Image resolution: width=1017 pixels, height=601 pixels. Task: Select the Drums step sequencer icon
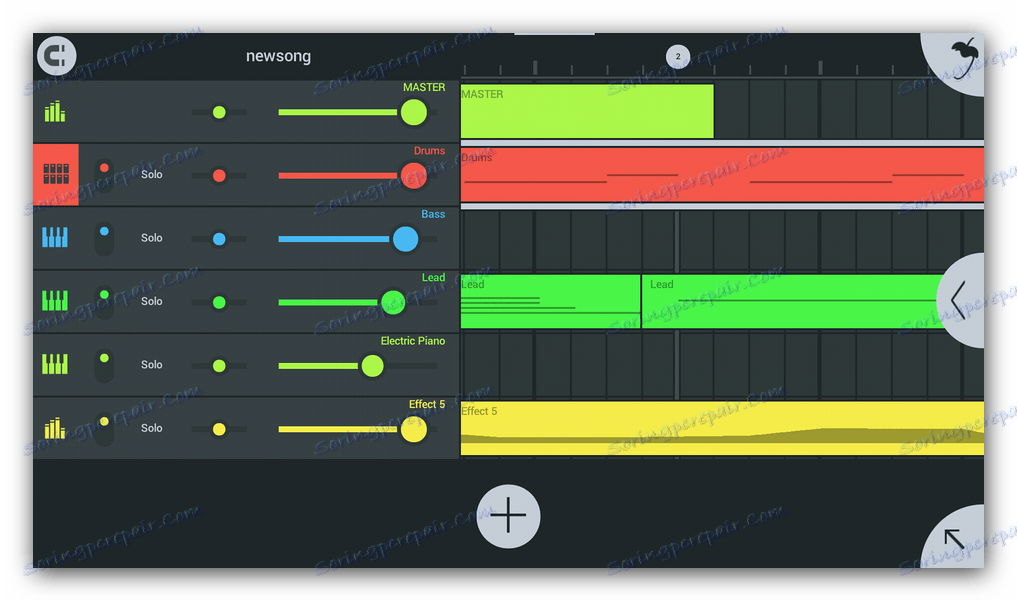click(x=56, y=174)
